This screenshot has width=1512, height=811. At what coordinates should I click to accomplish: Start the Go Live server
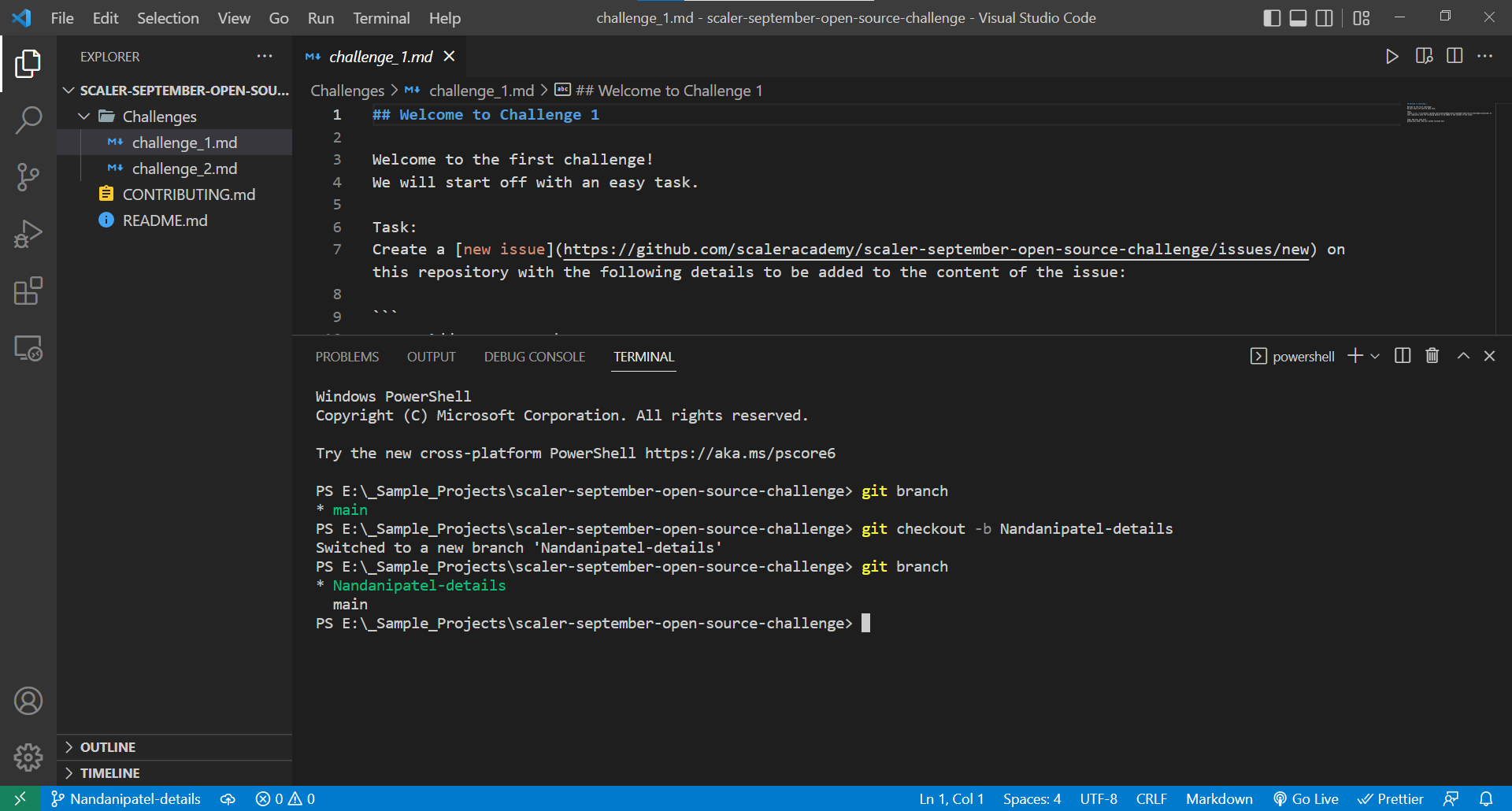(1306, 798)
